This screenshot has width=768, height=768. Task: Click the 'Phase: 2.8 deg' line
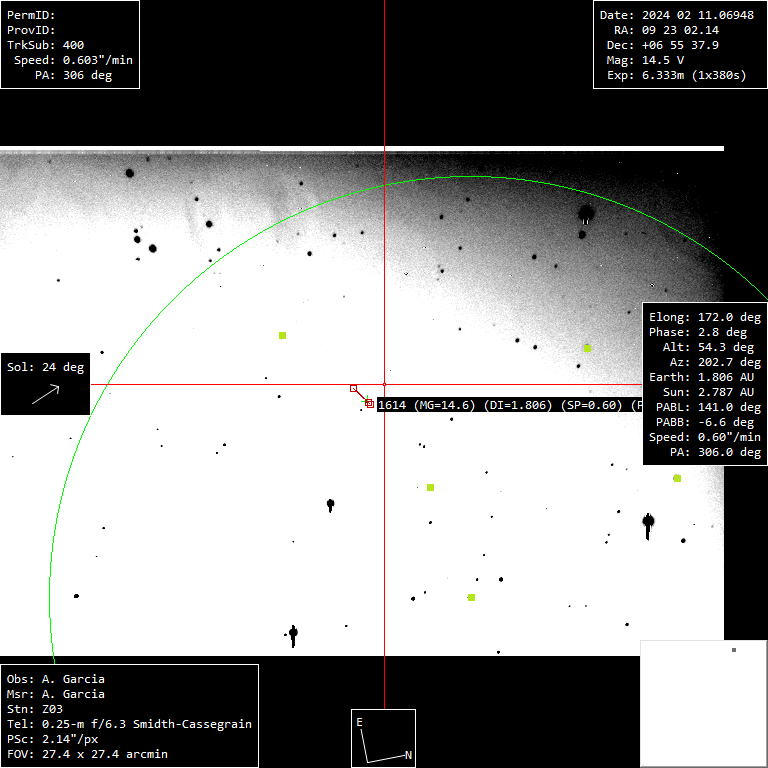click(x=698, y=332)
